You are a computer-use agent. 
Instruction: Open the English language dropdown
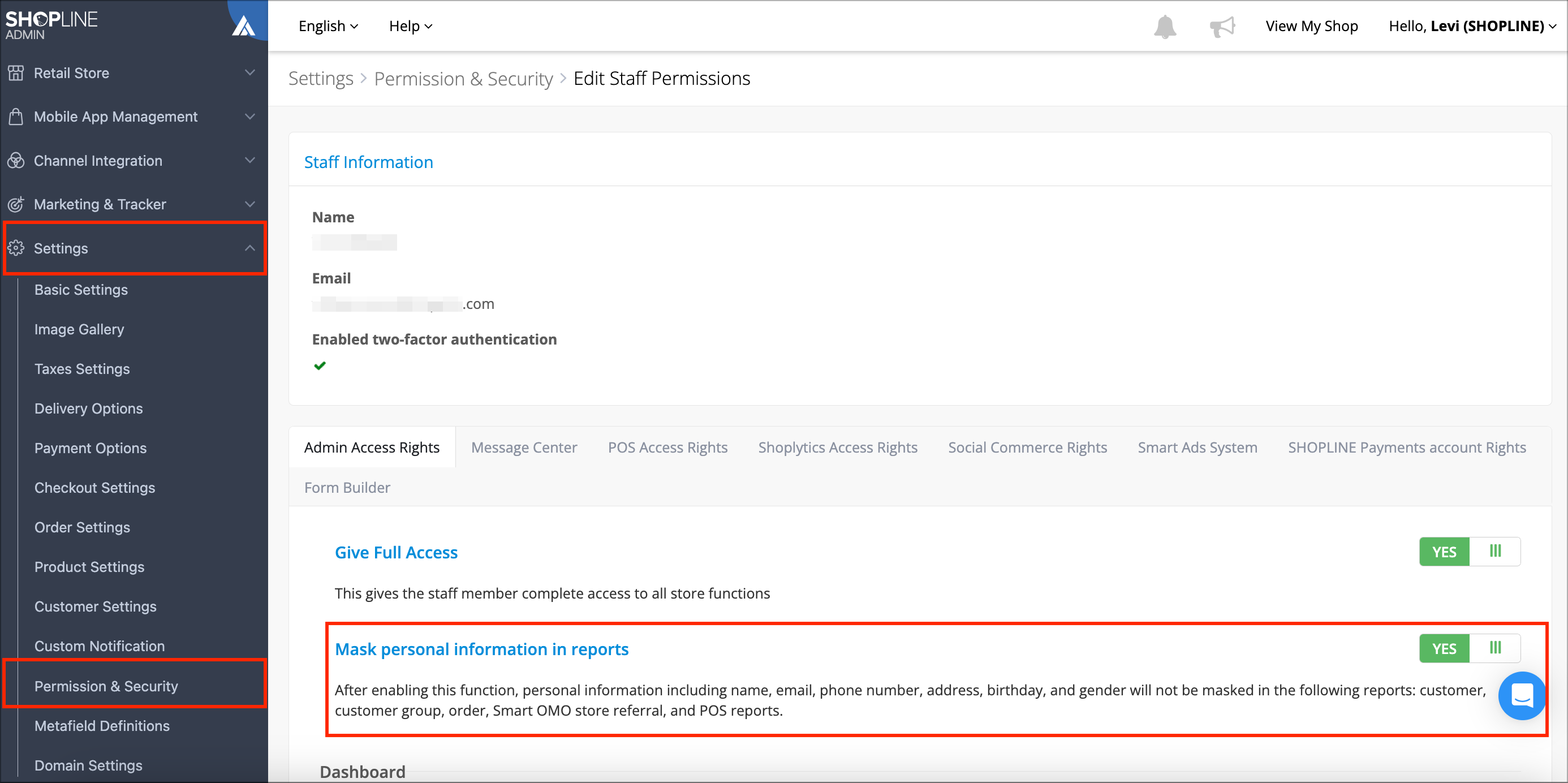(x=328, y=26)
